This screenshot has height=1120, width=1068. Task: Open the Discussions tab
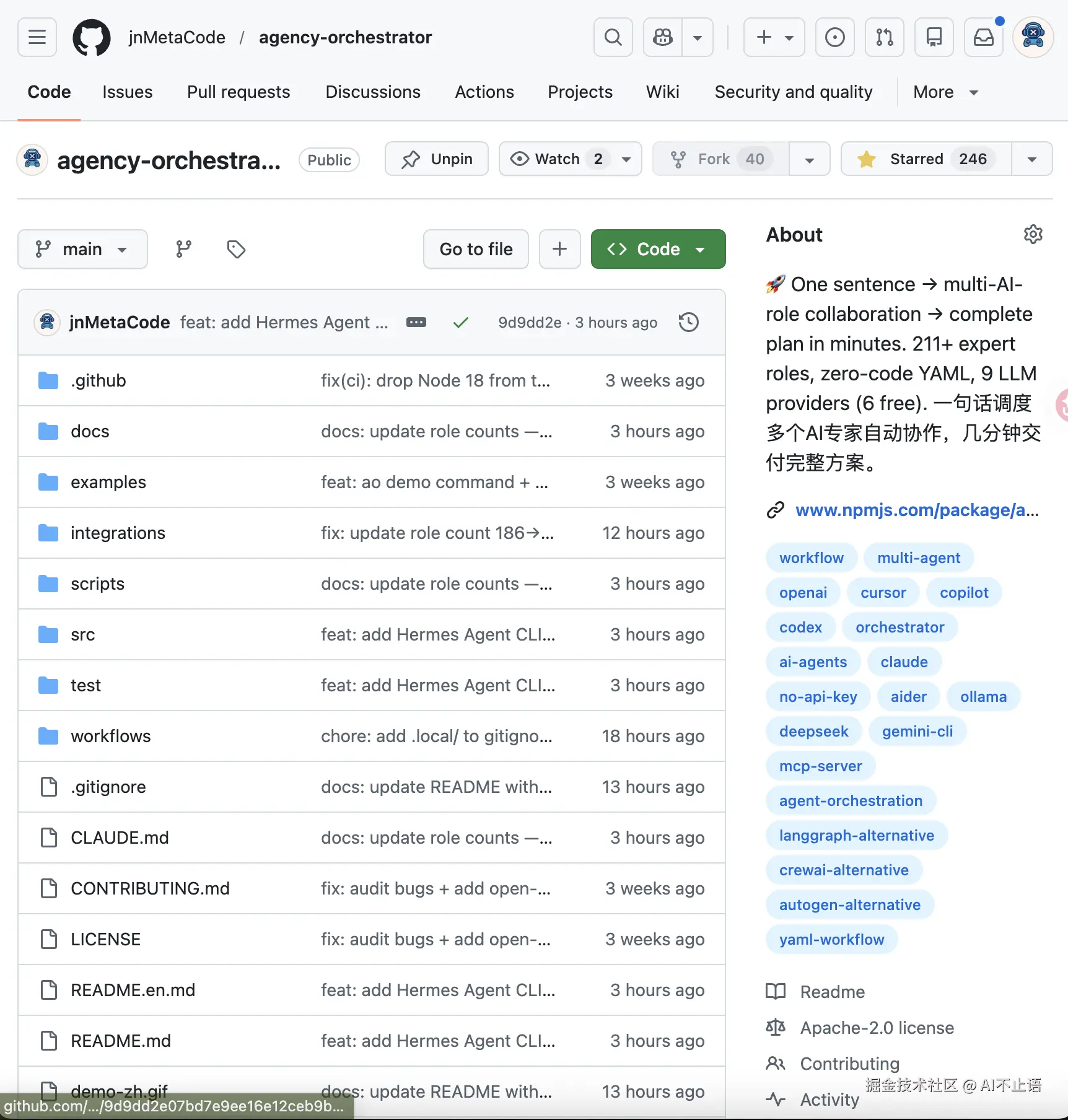[373, 92]
